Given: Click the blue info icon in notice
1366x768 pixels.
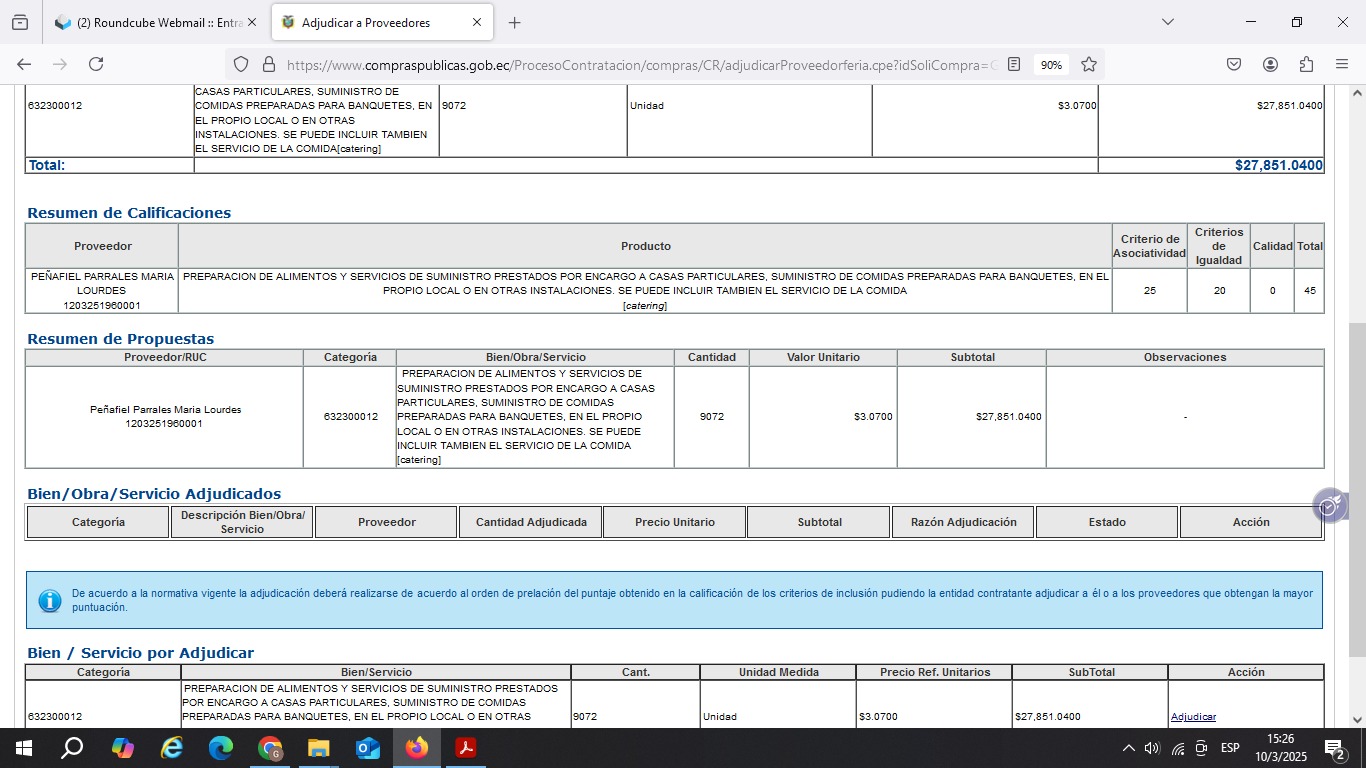Looking at the screenshot, I should [x=49, y=601].
